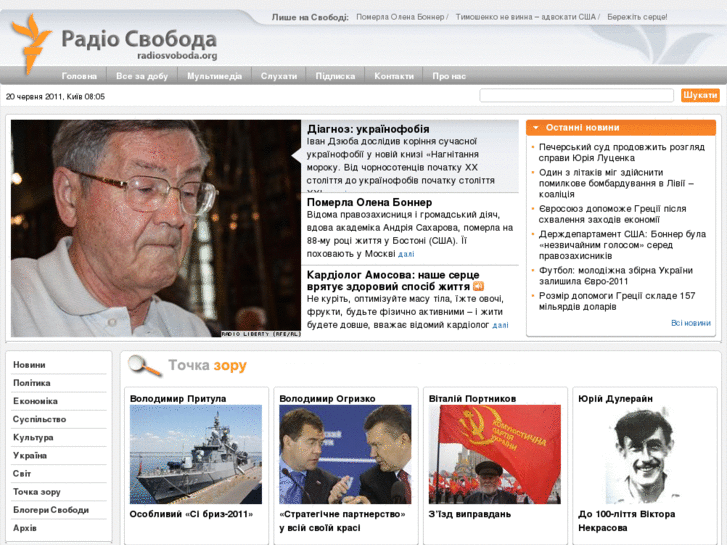Open the Про нас menu item

449,76
